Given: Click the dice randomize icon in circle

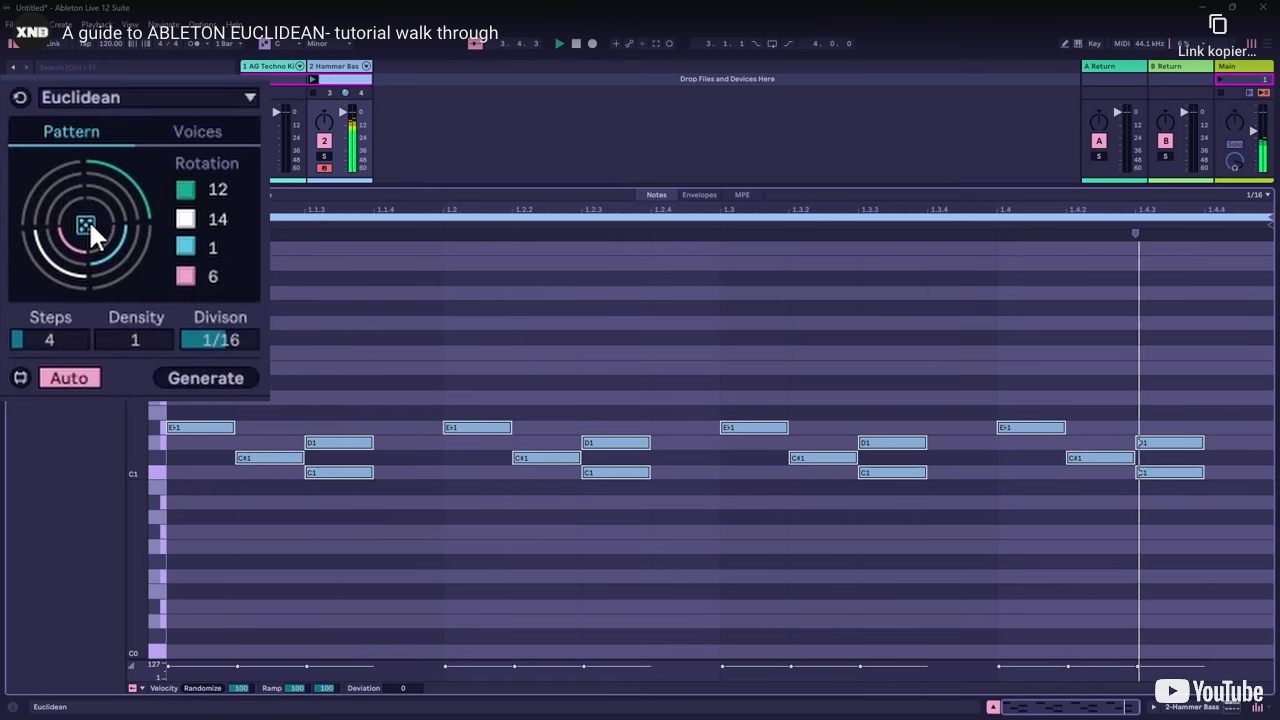Looking at the screenshot, I should [85, 225].
